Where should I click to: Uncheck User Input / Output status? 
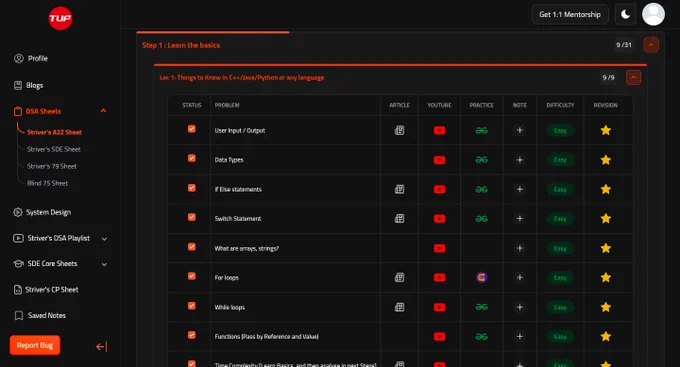[192, 129]
